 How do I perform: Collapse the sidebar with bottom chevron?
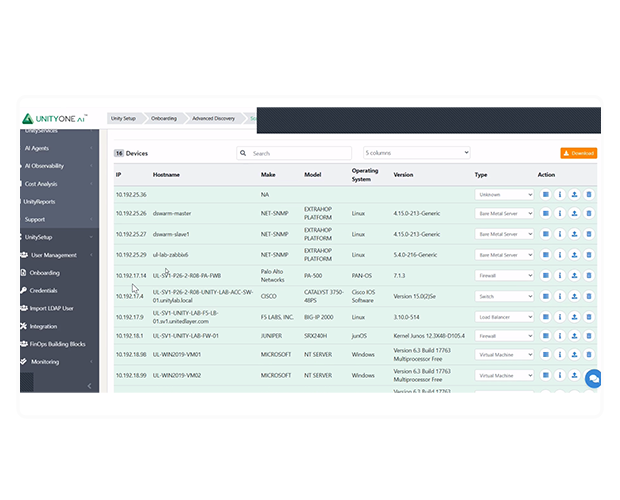pyautogui.click(x=89, y=385)
